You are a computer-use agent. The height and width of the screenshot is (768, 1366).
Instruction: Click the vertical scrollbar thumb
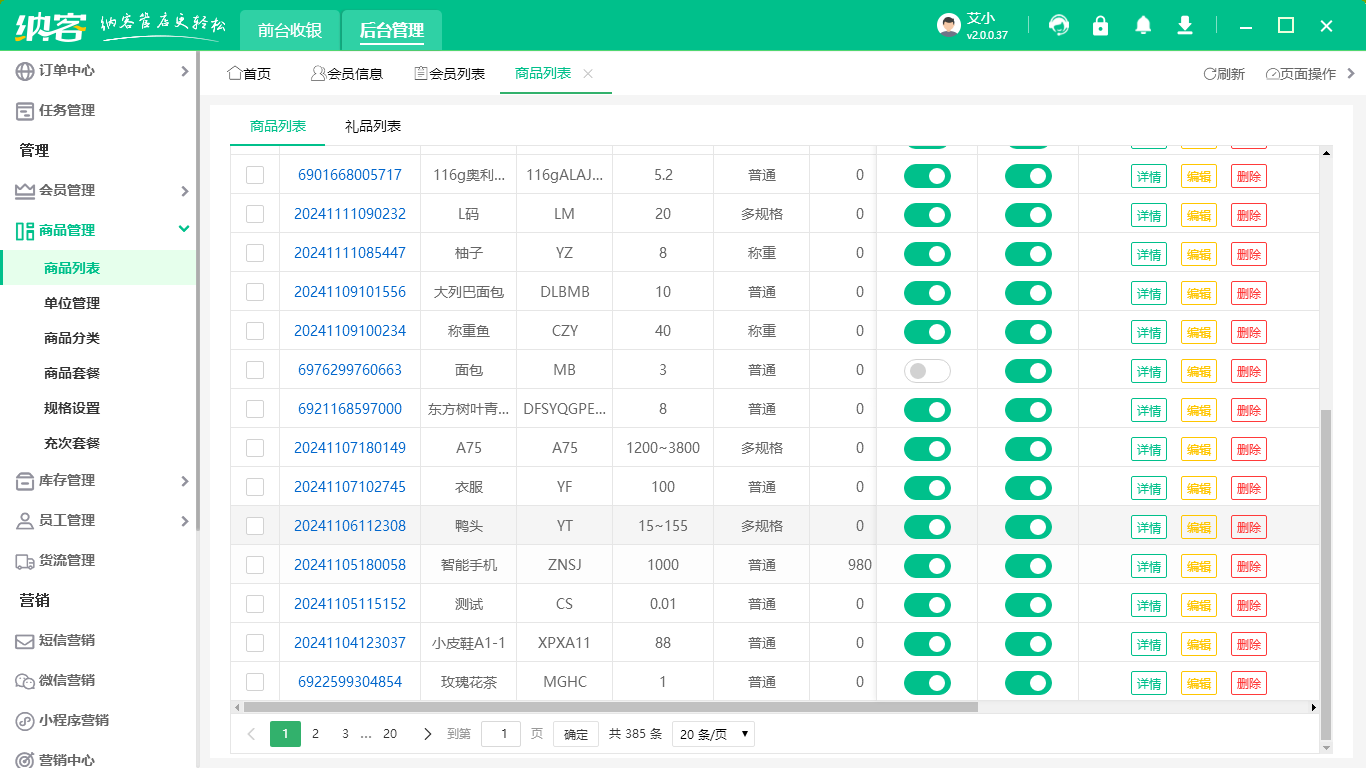point(1326,574)
